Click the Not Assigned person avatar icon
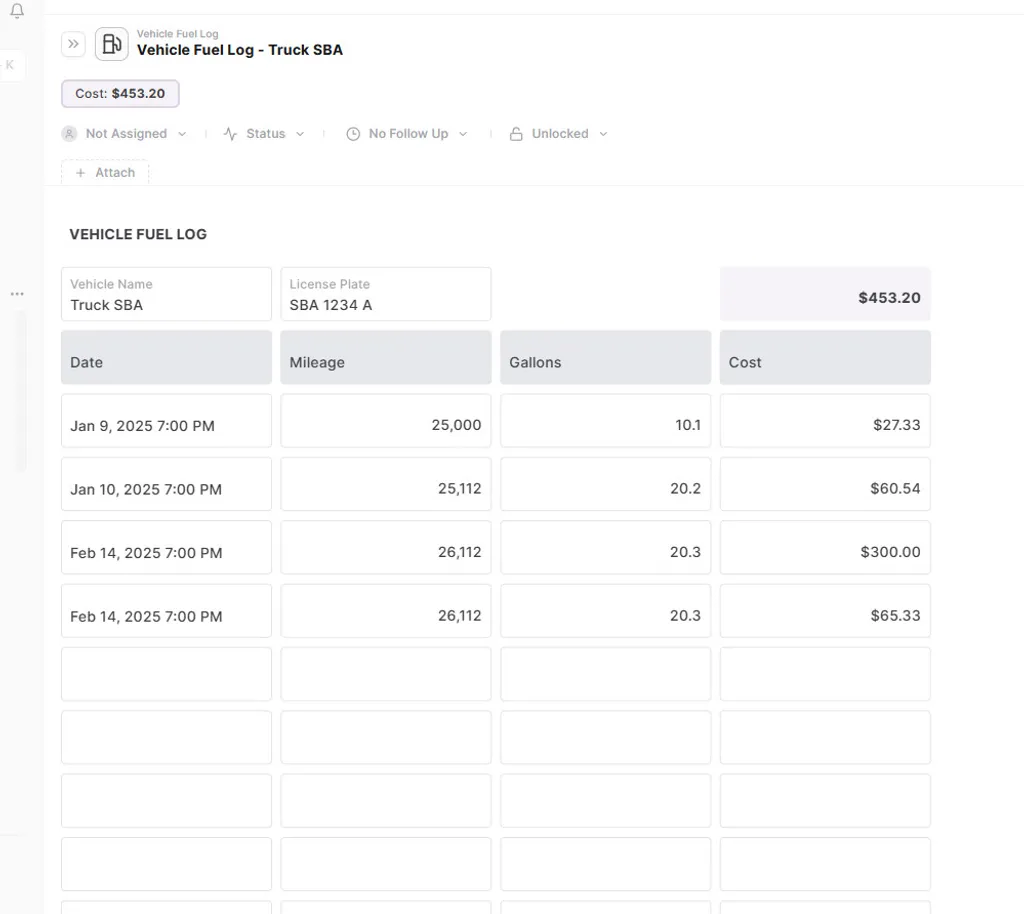The image size is (1024, 914). (x=69, y=134)
